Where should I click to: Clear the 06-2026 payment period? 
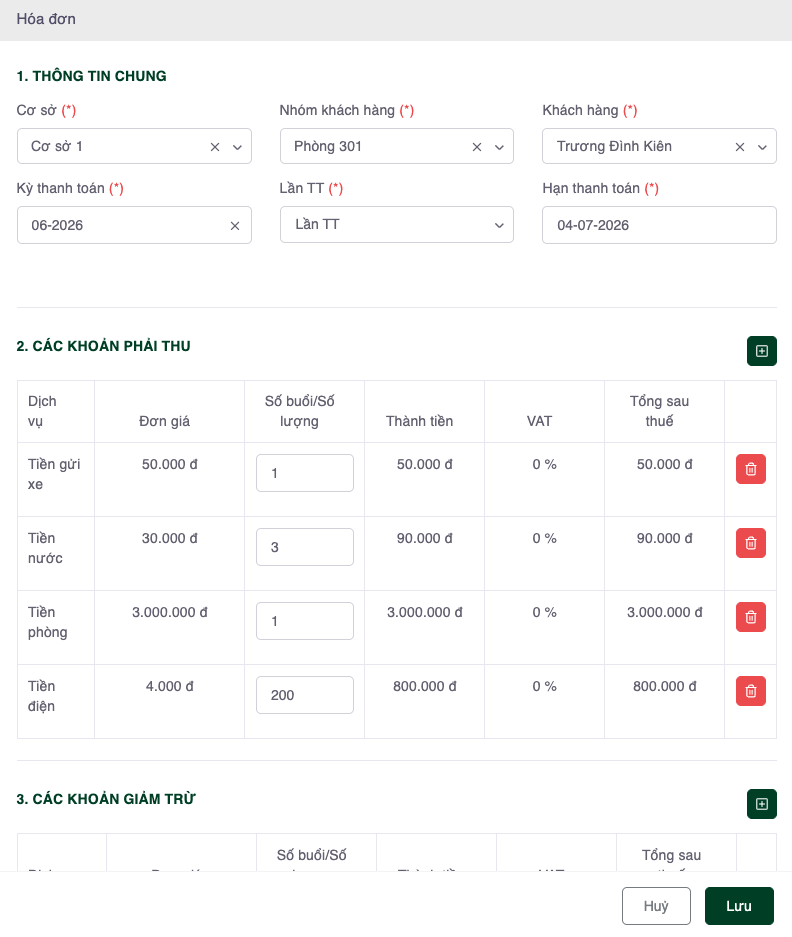click(x=235, y=226)
